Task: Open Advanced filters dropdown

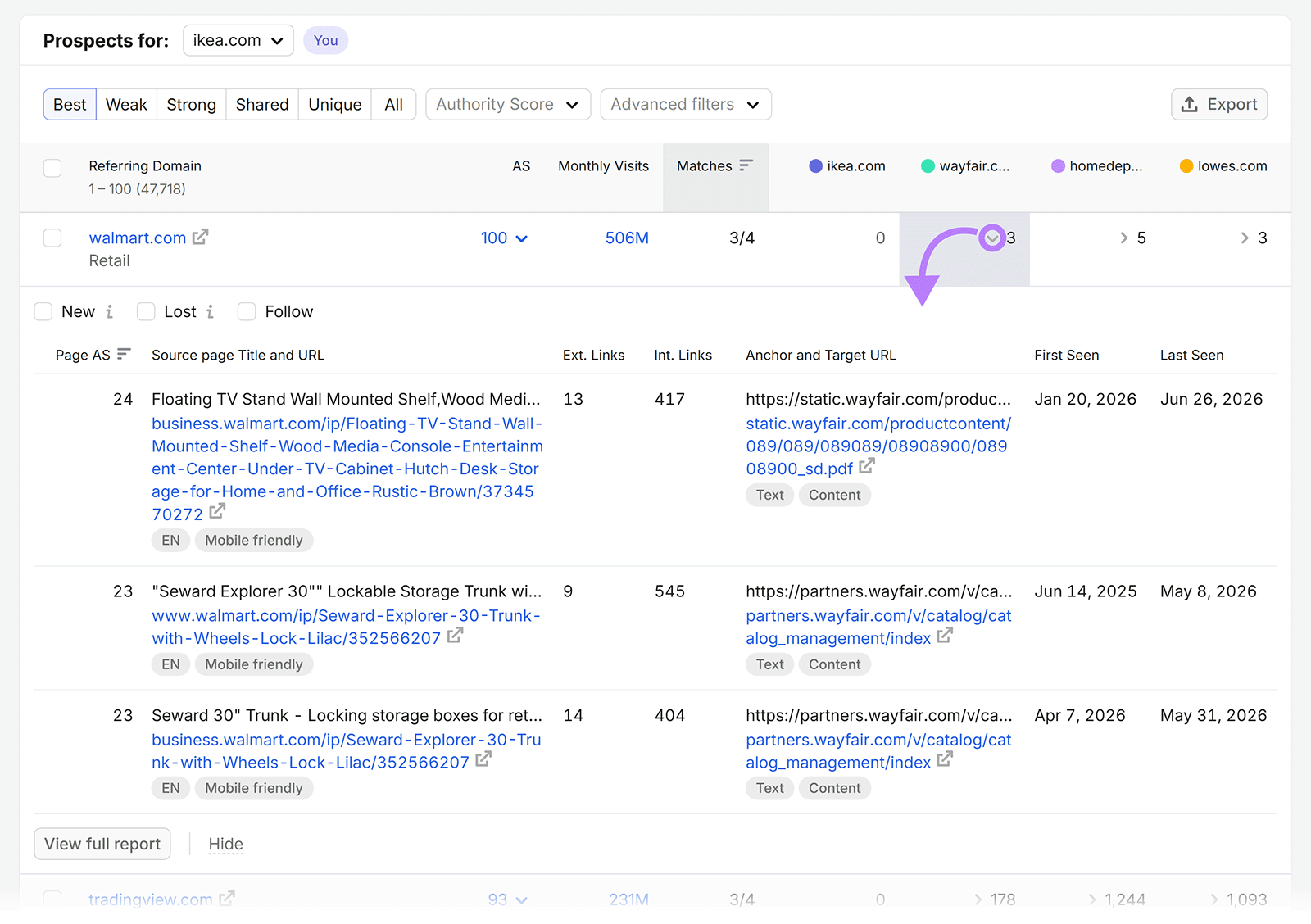Action: (686, 104)
